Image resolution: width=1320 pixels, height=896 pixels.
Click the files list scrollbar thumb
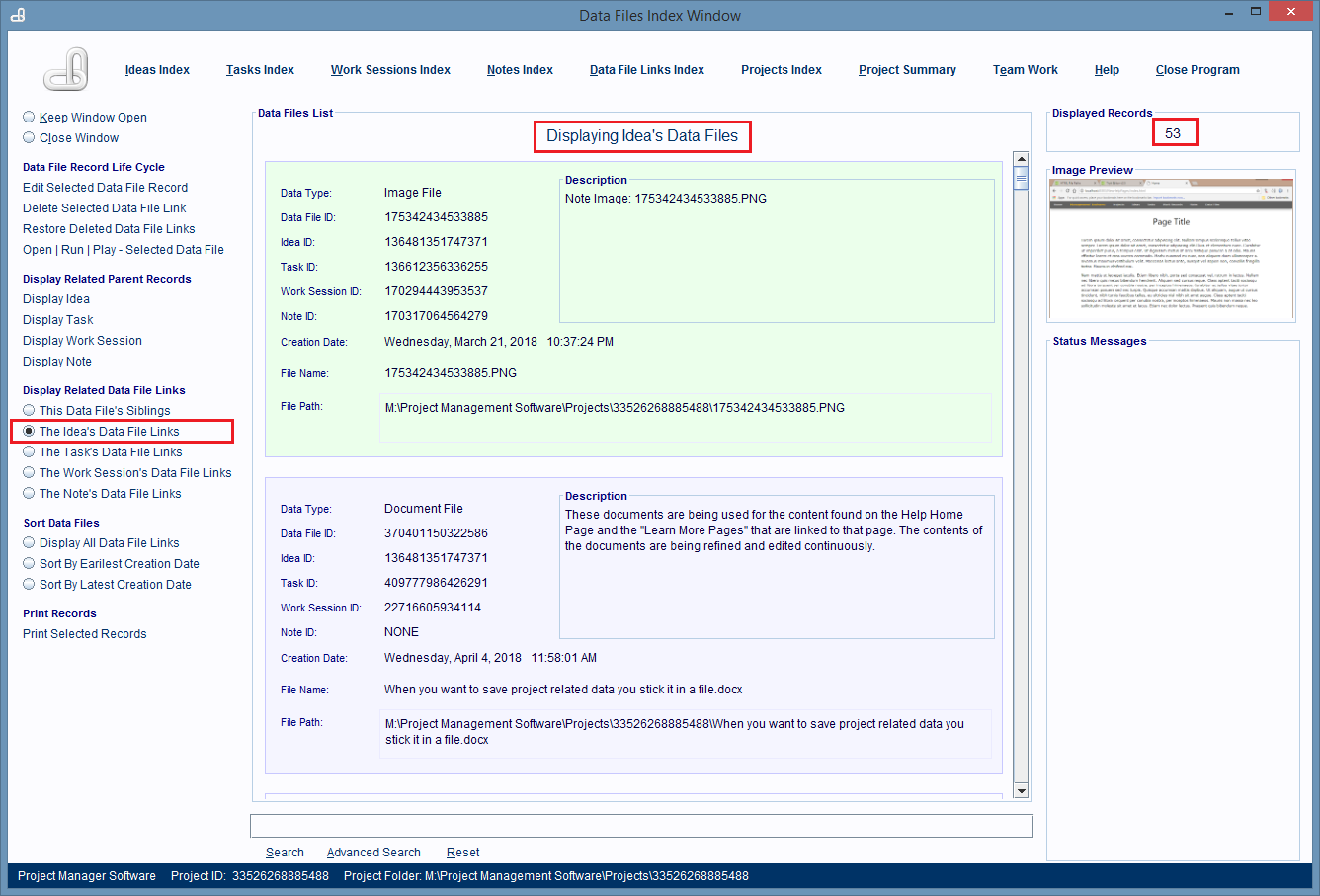click(x=1022, y=178)
